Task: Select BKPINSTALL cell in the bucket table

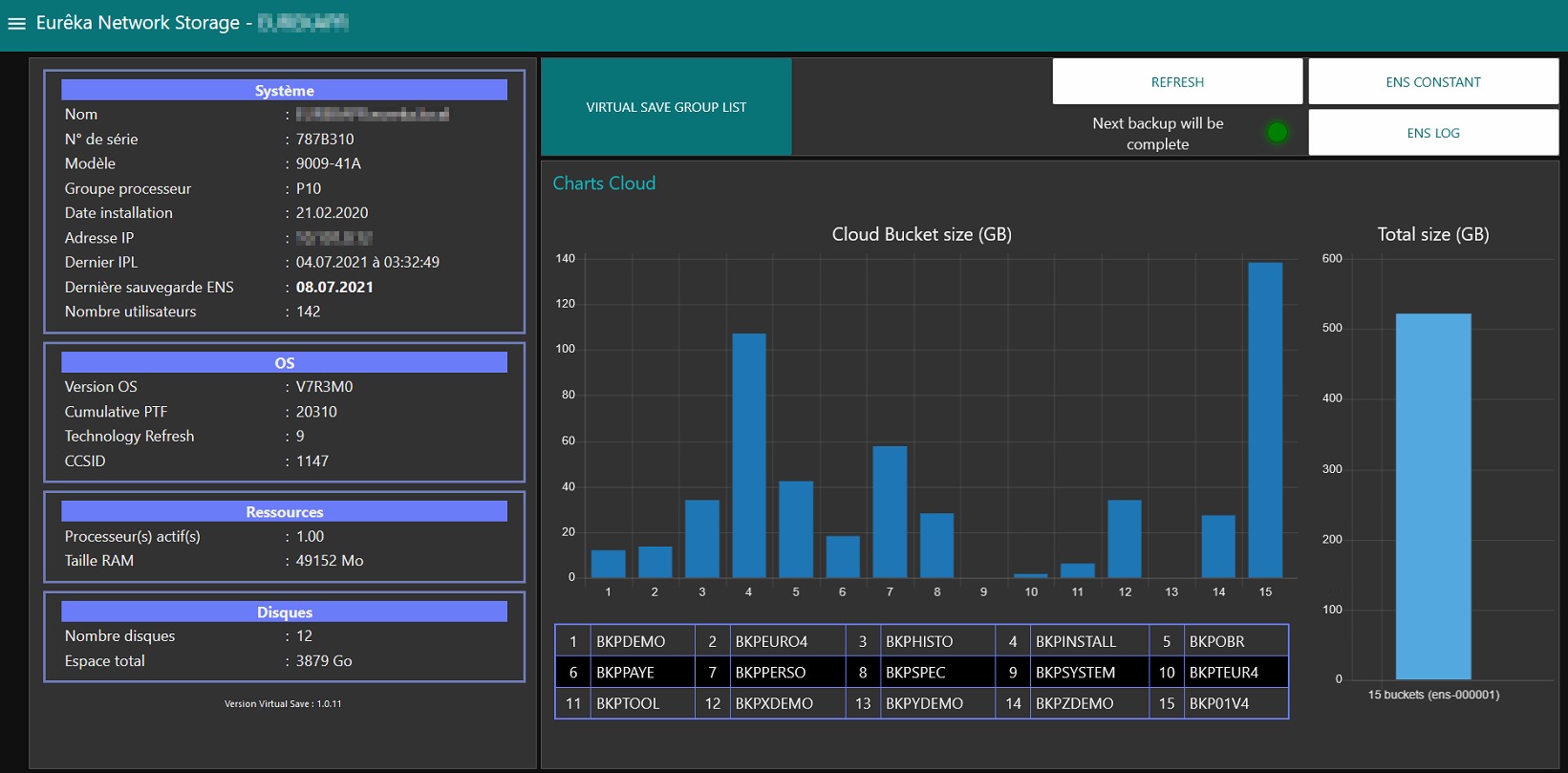Action: pyautogui.click(x=1076, y=641)
